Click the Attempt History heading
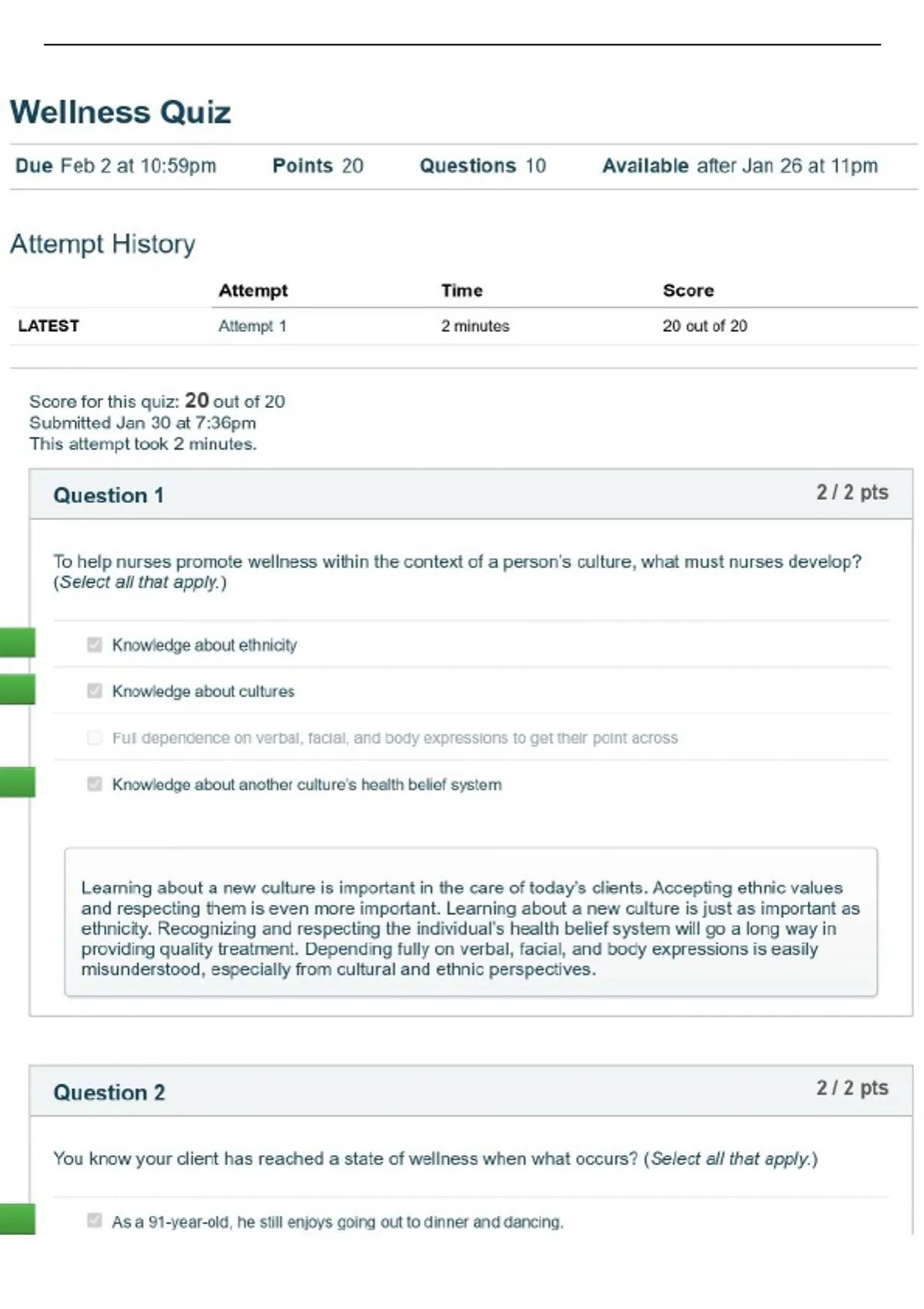 102,244
